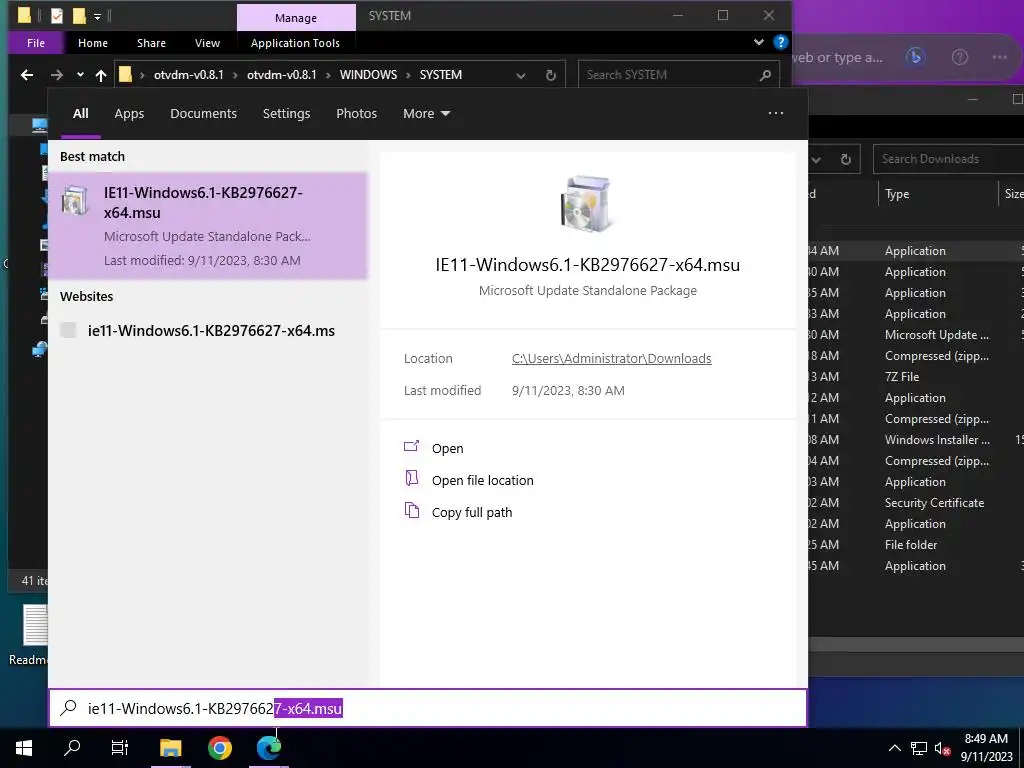Image resolution: width=1024 pixels, height=768 pixels.
Task: Click the Edge help question icon
Action: pos(959,57)
